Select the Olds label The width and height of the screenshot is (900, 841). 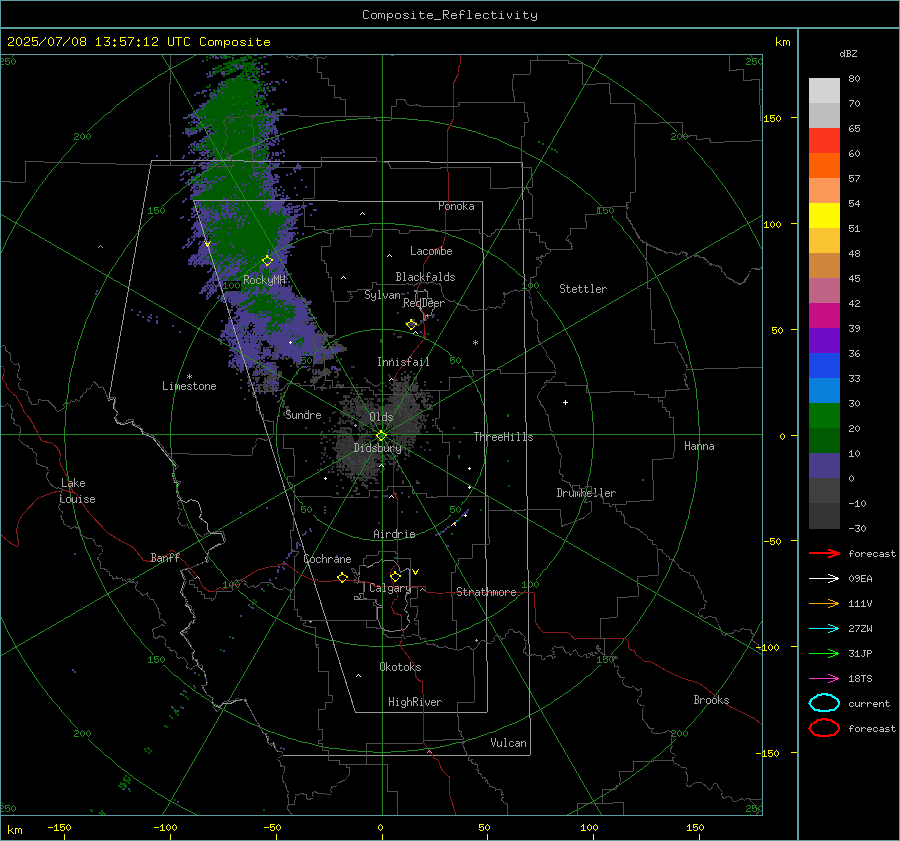click(x=381, y=417)
